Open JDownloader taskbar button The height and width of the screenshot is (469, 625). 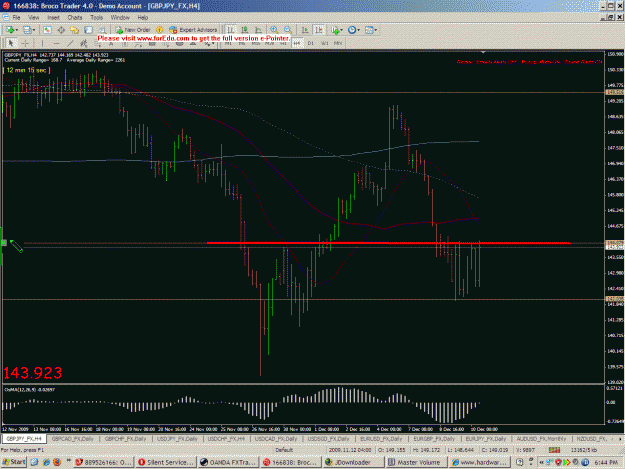point(353,462)
